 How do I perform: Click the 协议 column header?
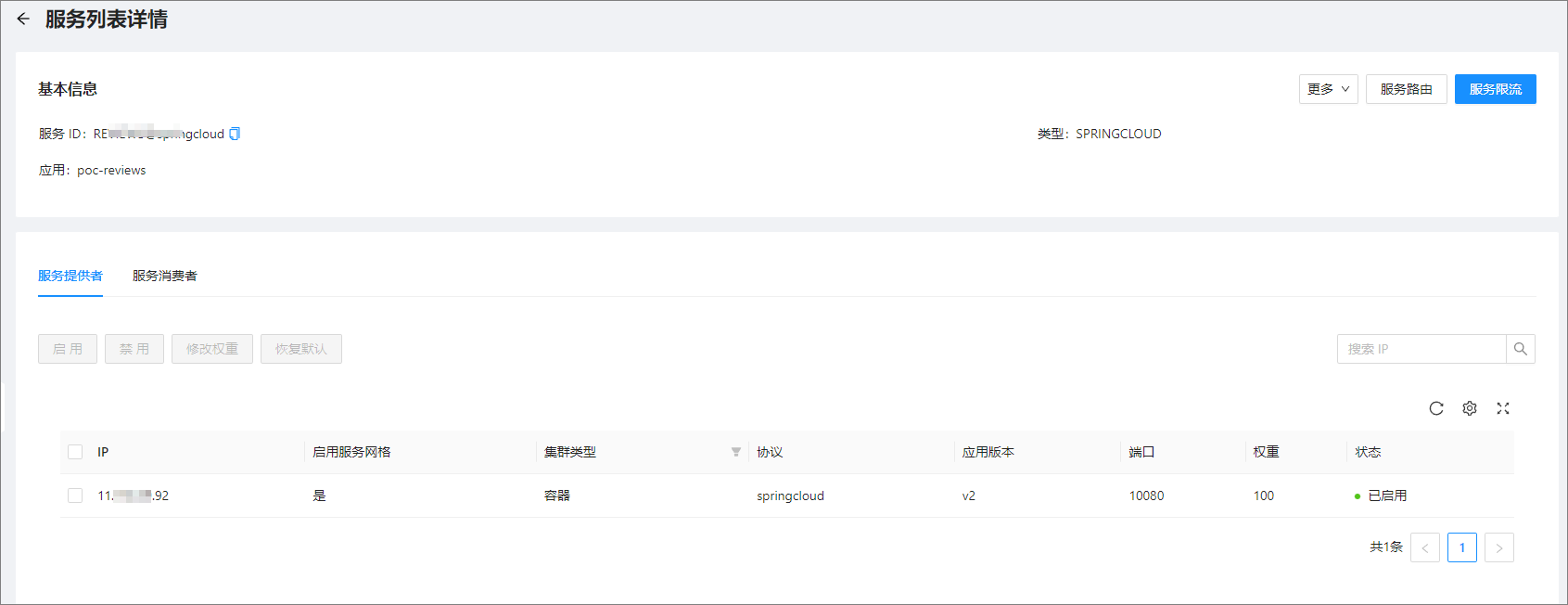coord(770,452)
